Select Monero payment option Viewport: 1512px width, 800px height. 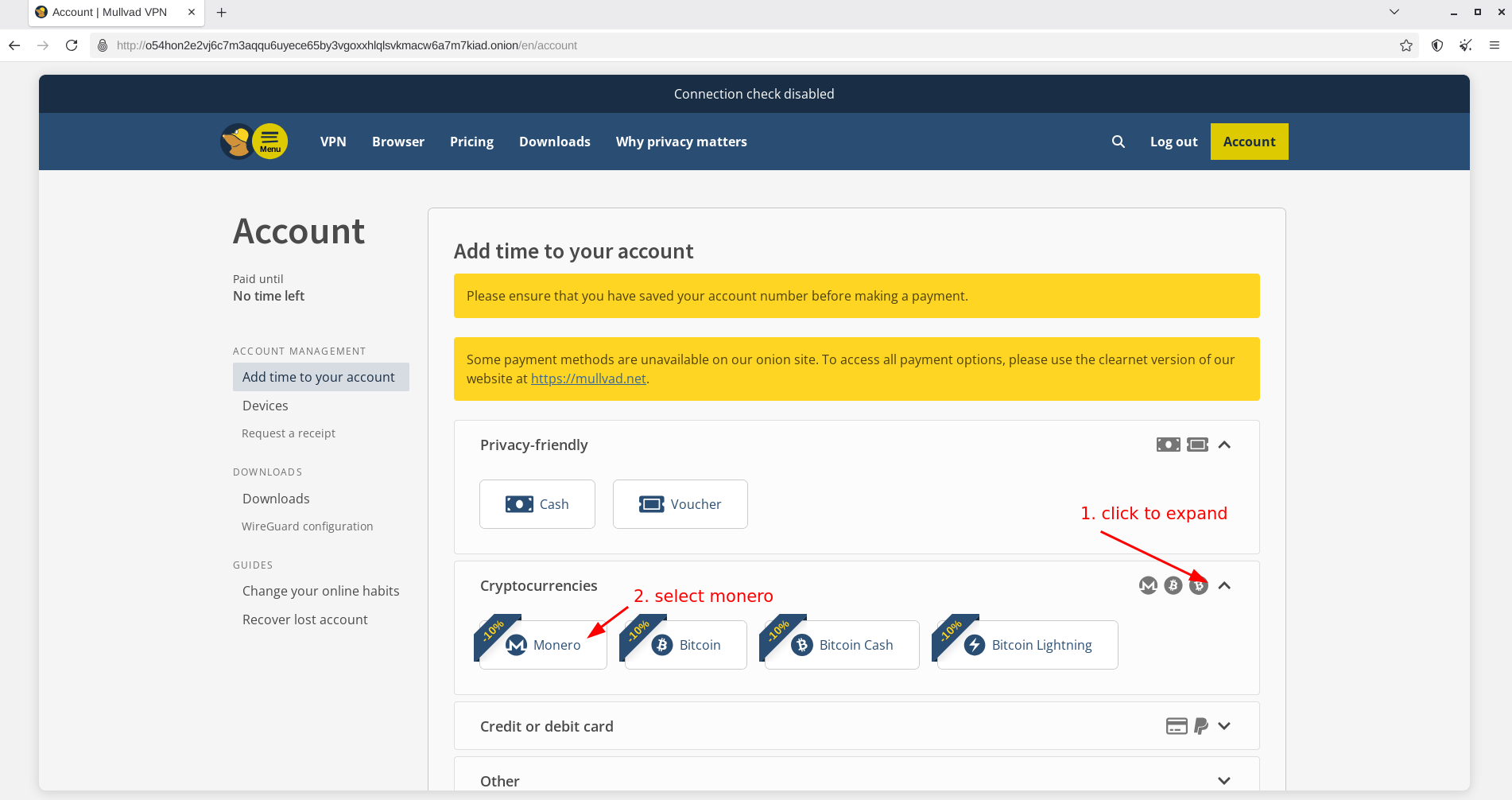[544, 645]
